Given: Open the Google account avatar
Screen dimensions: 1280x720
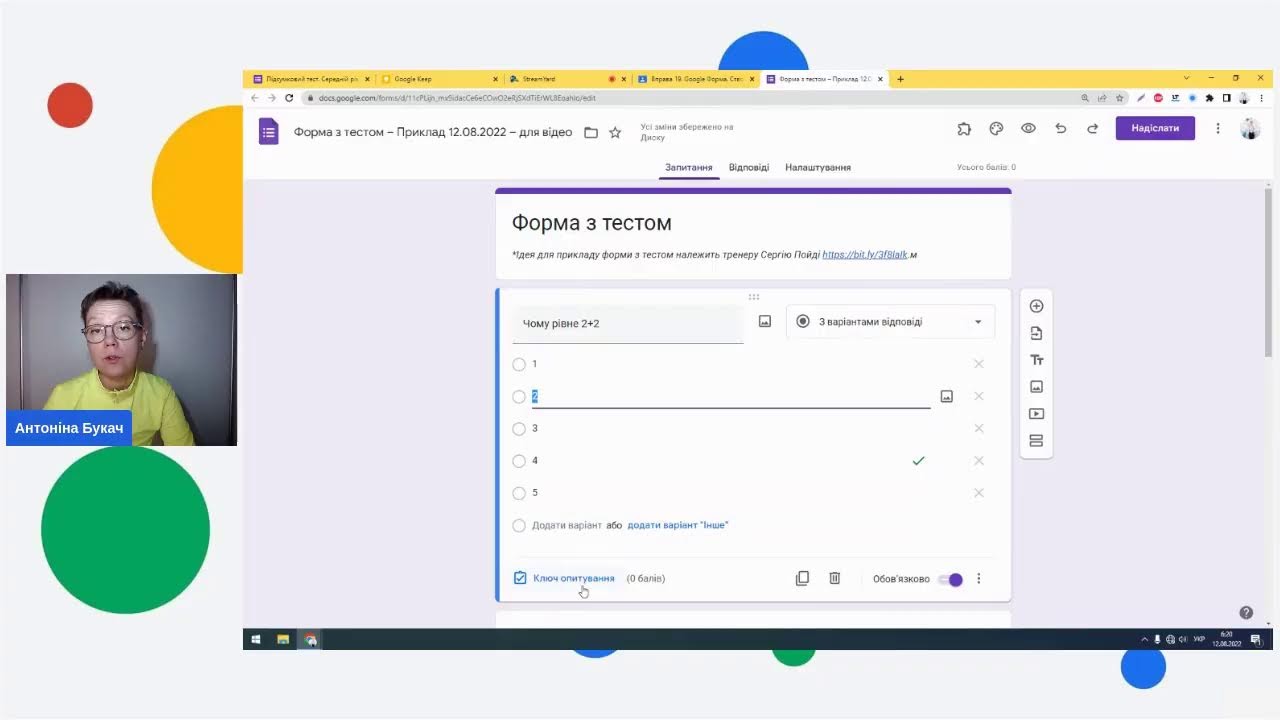Looking at the screenshot, I should 1250,128.
